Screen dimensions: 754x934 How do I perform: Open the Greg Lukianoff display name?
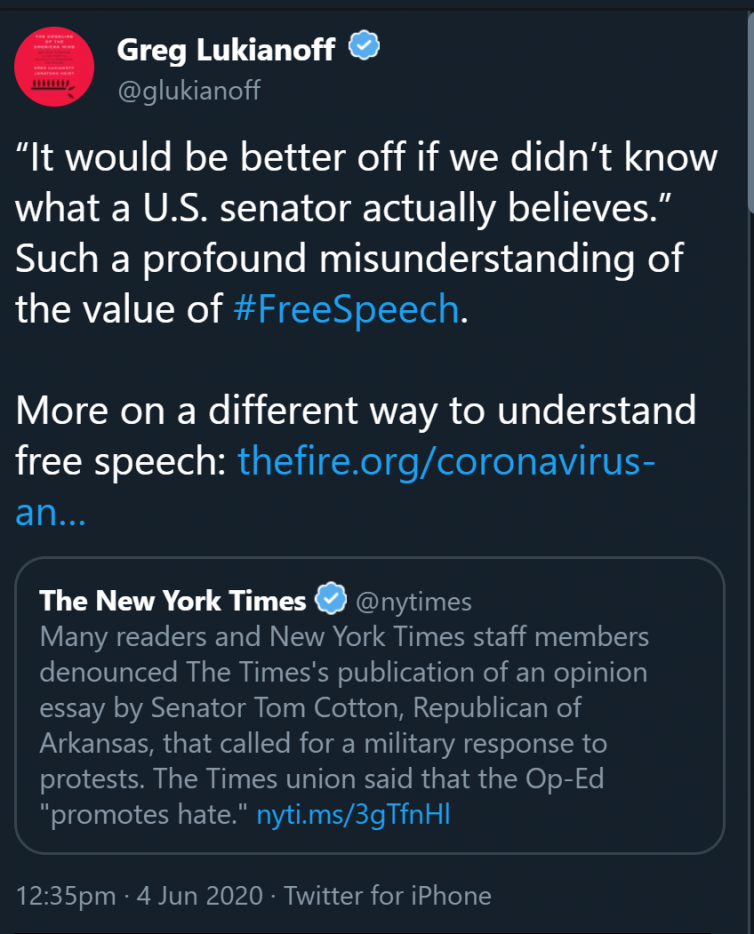[x=225, y=48]
